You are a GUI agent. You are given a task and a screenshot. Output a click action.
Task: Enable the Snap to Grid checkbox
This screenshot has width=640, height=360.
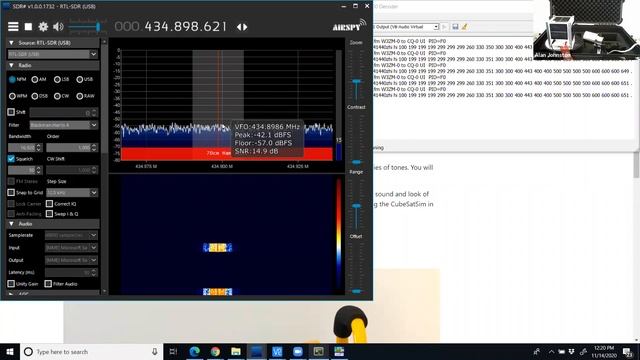point(11,193)
